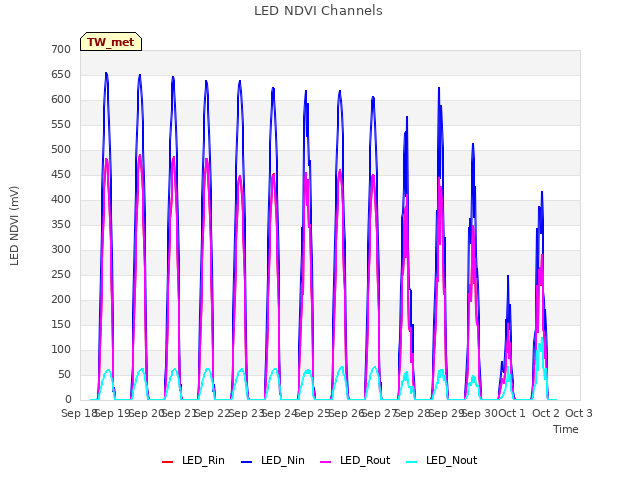
Task: Click the 350 y-axis tick label
Action: pyautogui.click(x=61, y=224)
